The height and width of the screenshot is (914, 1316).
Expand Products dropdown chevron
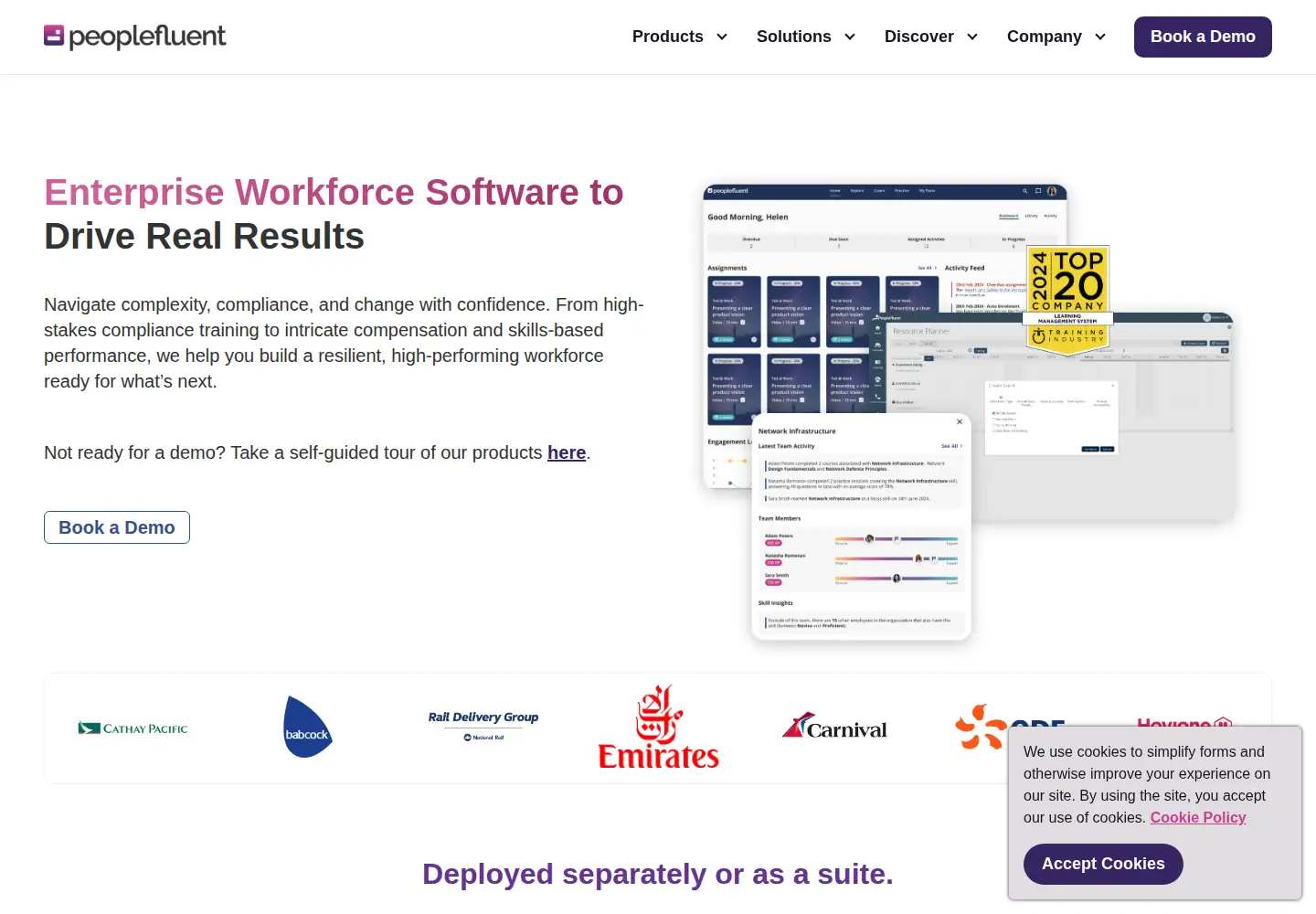pyautogui.click(x=722, y=37)
